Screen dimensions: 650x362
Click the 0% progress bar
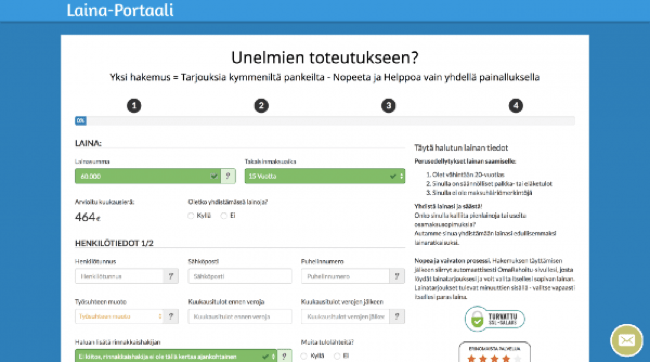325,121
